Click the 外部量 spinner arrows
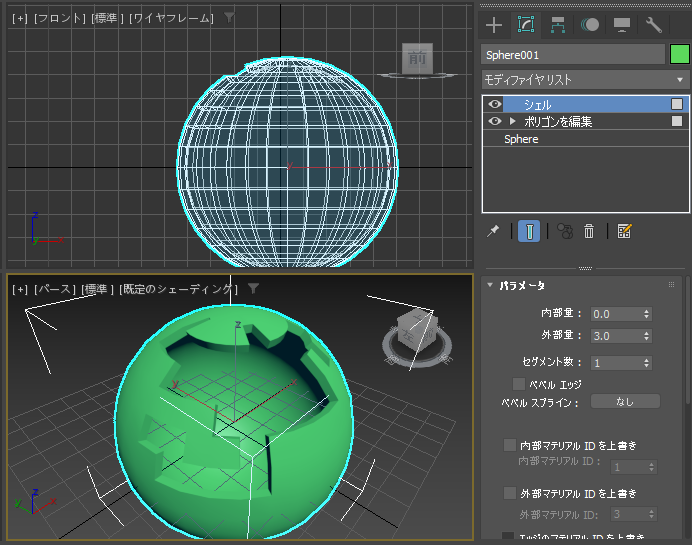The height and width of the screenshot is (545, 692). (x=647, y=336)
